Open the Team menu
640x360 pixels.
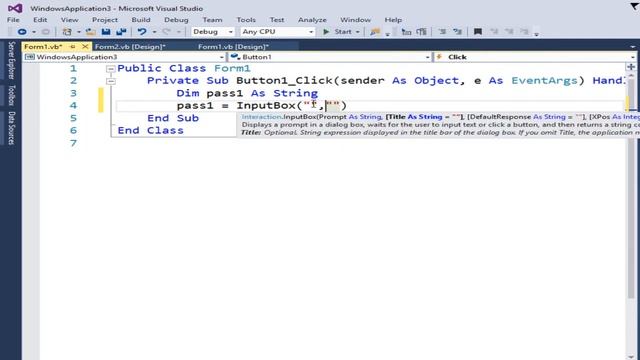click(213, 20)
